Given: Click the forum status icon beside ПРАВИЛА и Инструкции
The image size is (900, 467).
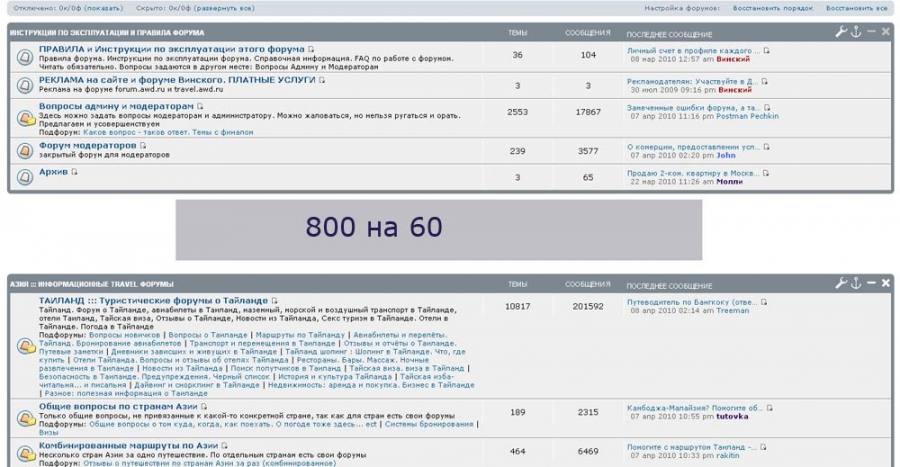Looking at the screenshot, I should 25,57.
